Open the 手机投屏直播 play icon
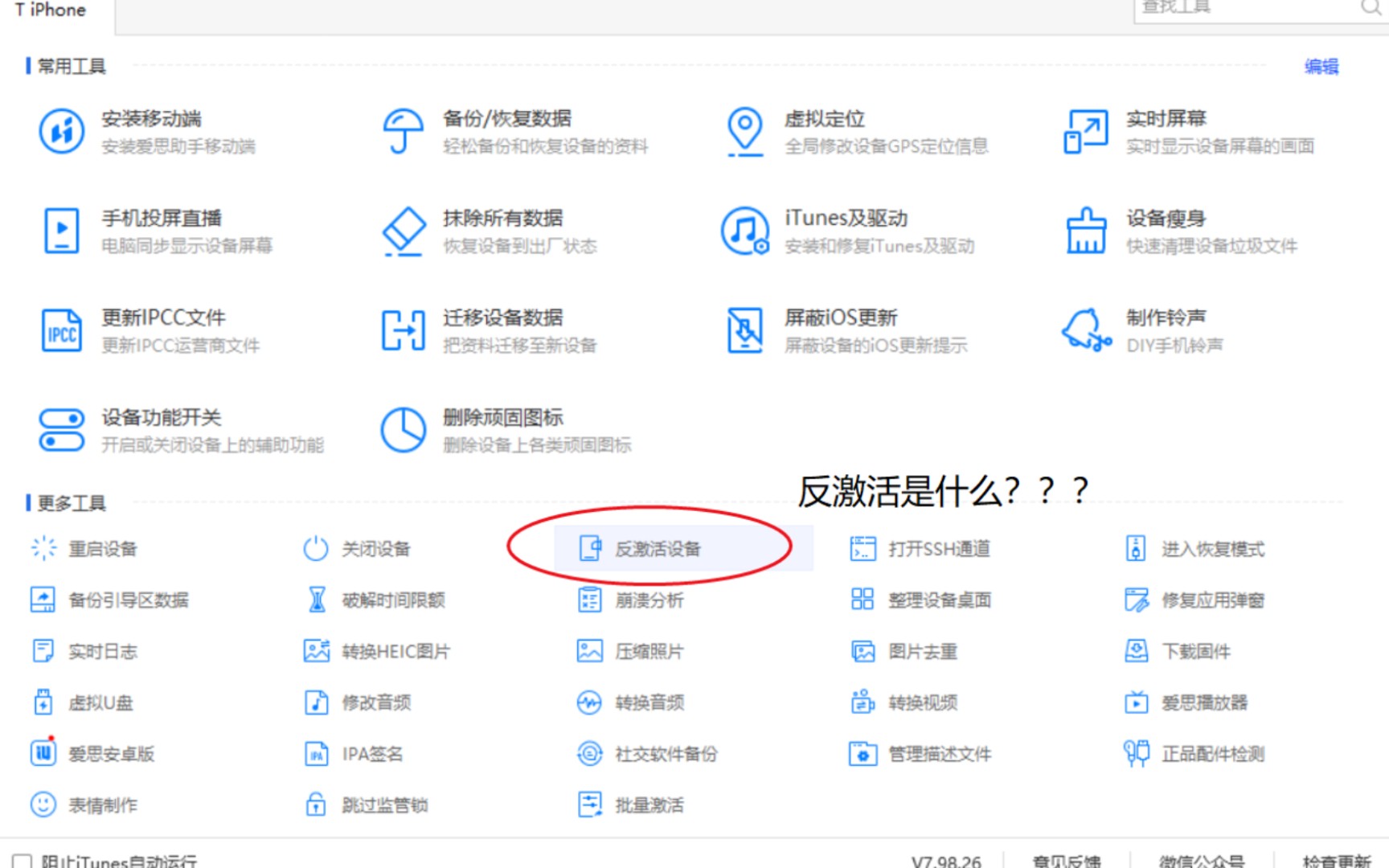Viewport: 1389px width, 868px height. point(62,231)
